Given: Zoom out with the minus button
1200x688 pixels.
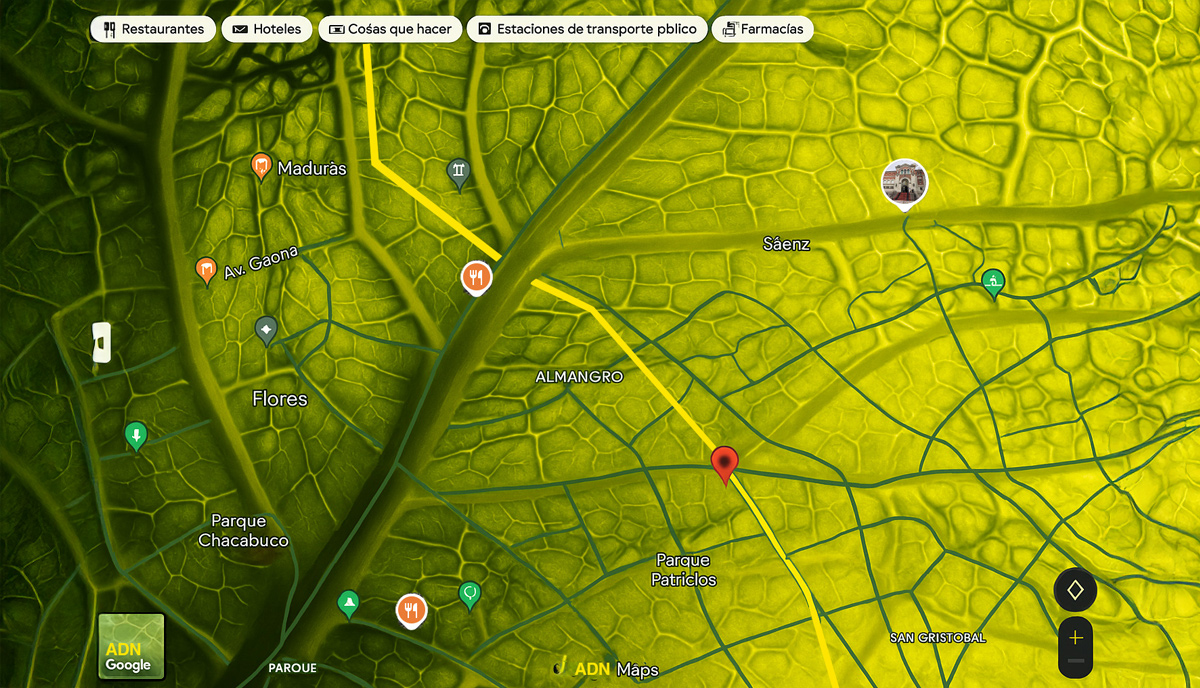Looking at the screenshot, I should (x=1076, y=661).
